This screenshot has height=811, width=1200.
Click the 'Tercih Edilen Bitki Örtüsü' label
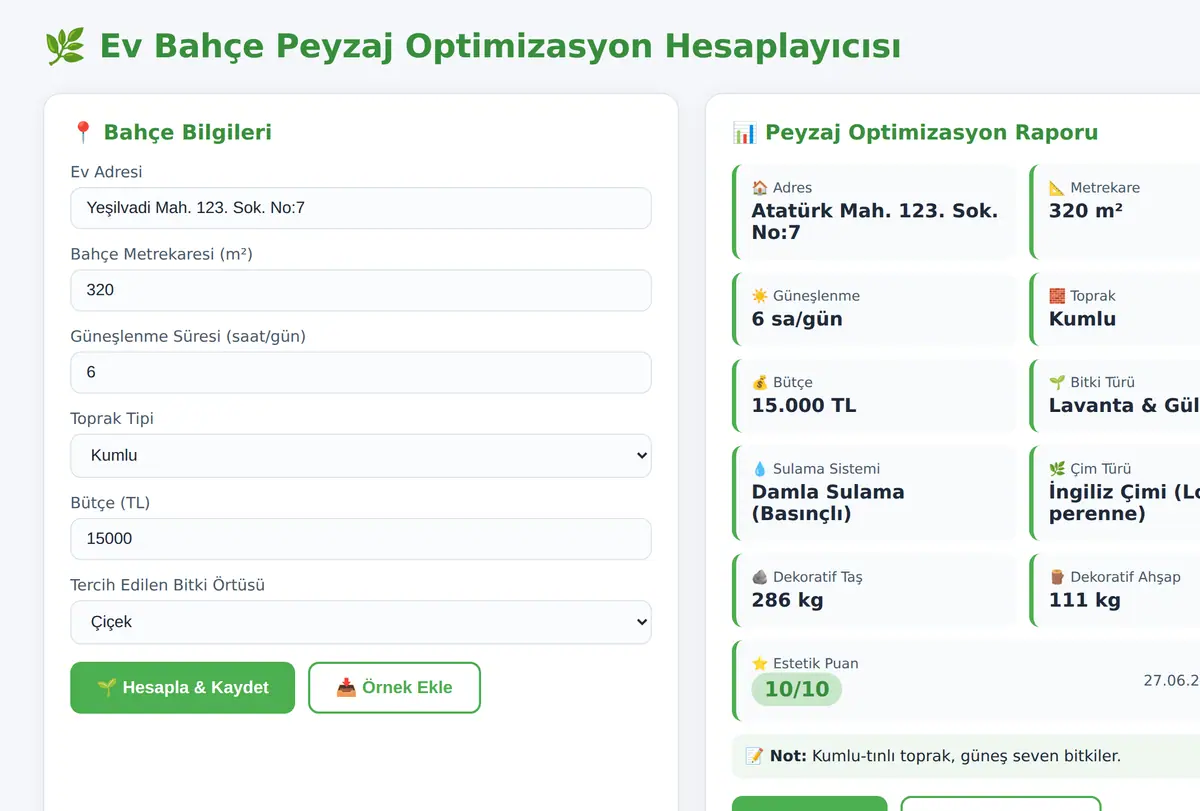coord(168,585)
